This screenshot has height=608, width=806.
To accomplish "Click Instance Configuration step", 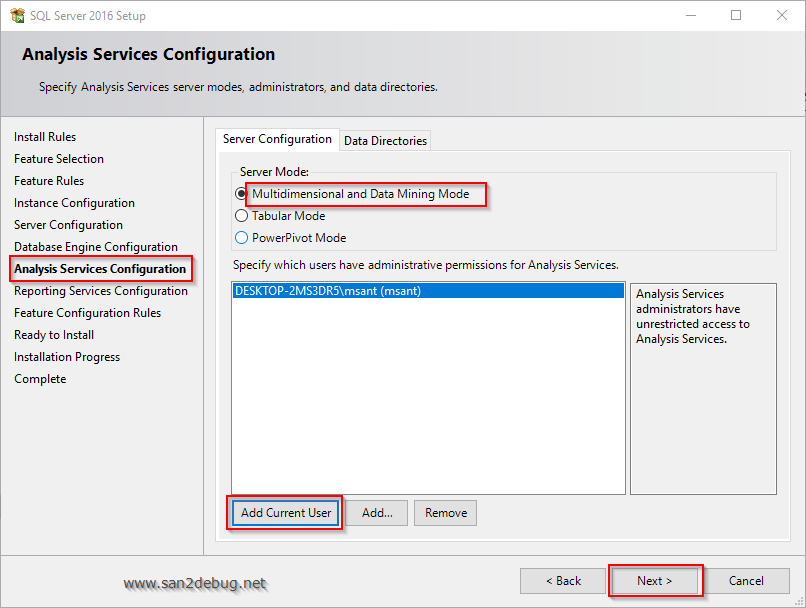I will (75, 203).
